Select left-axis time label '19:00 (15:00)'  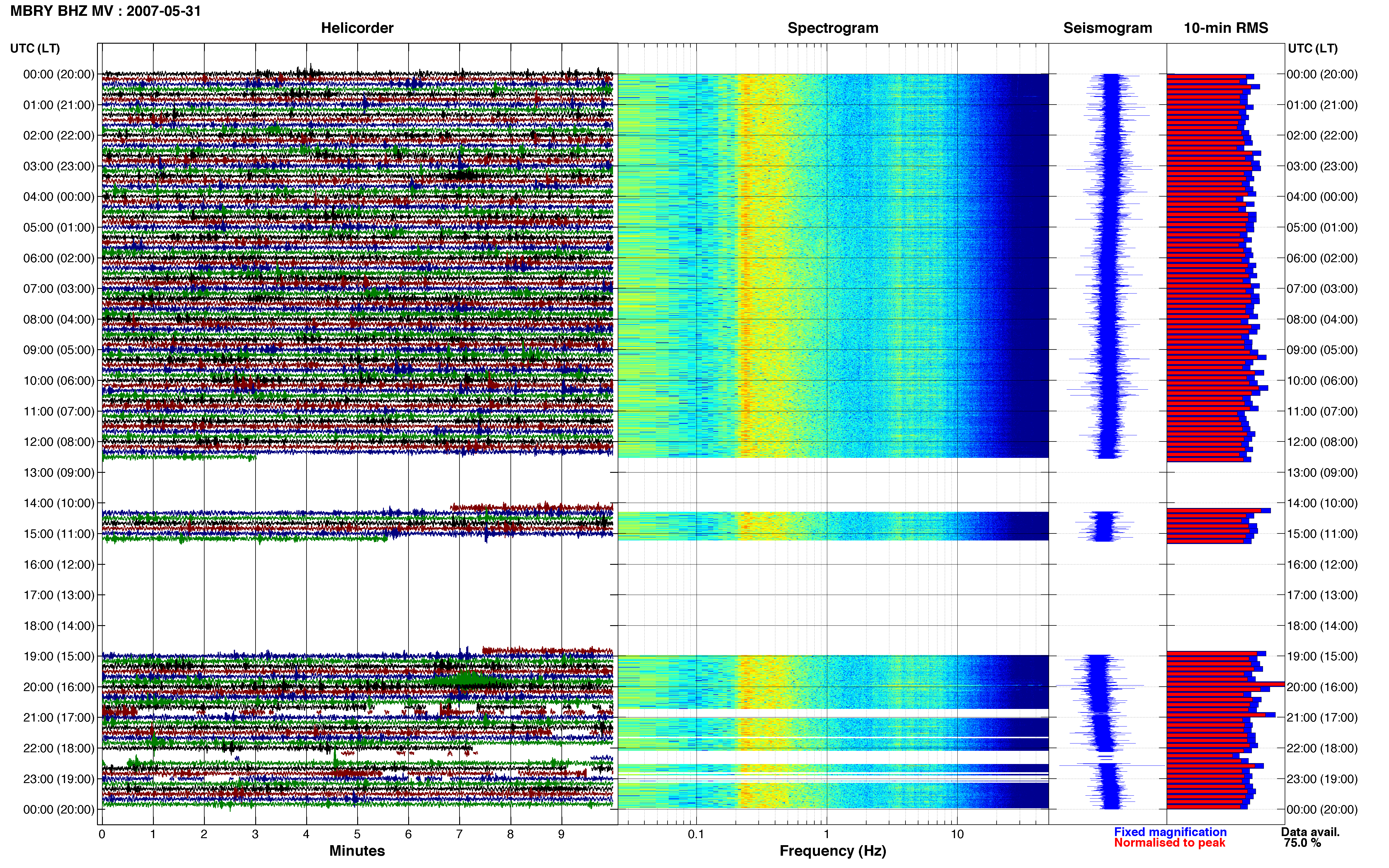[x=59, y=656]
